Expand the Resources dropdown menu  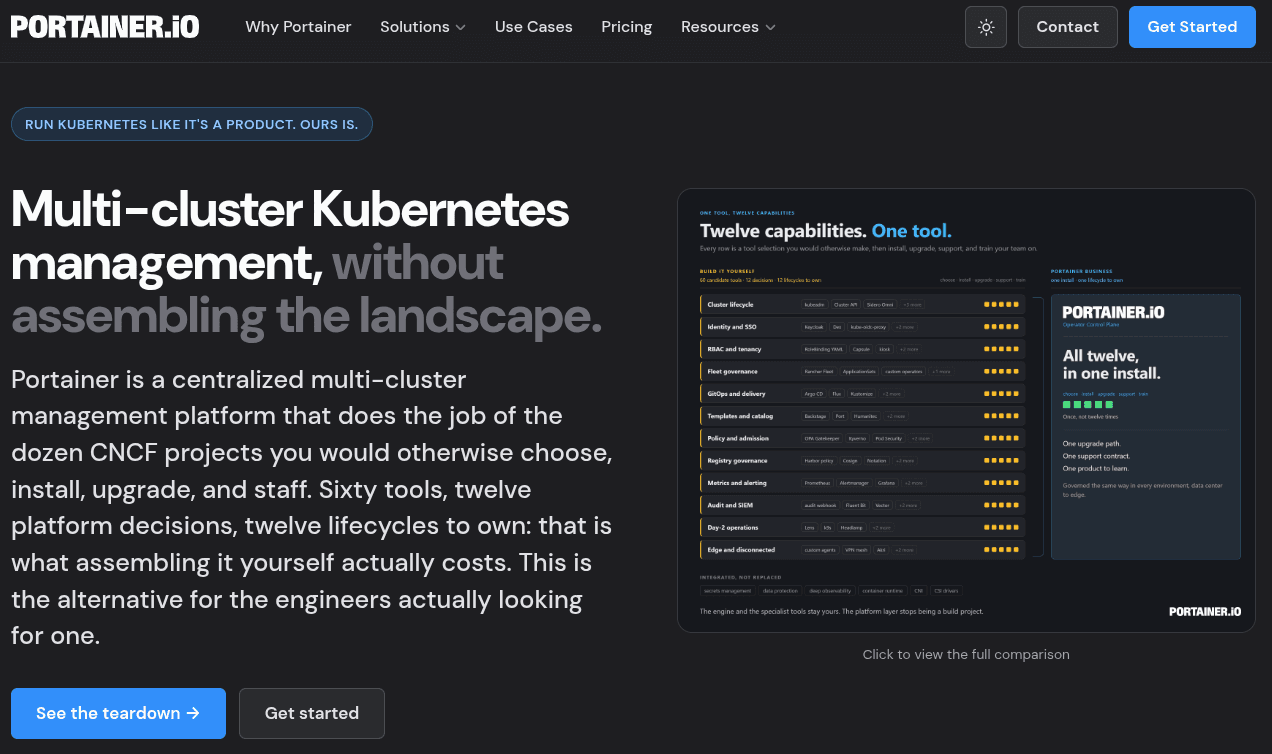click(728, 27)
